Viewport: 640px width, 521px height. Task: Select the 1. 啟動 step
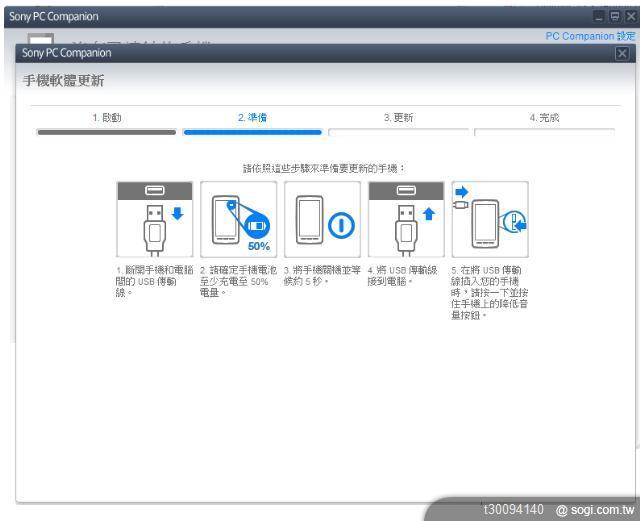click(106, 118)
